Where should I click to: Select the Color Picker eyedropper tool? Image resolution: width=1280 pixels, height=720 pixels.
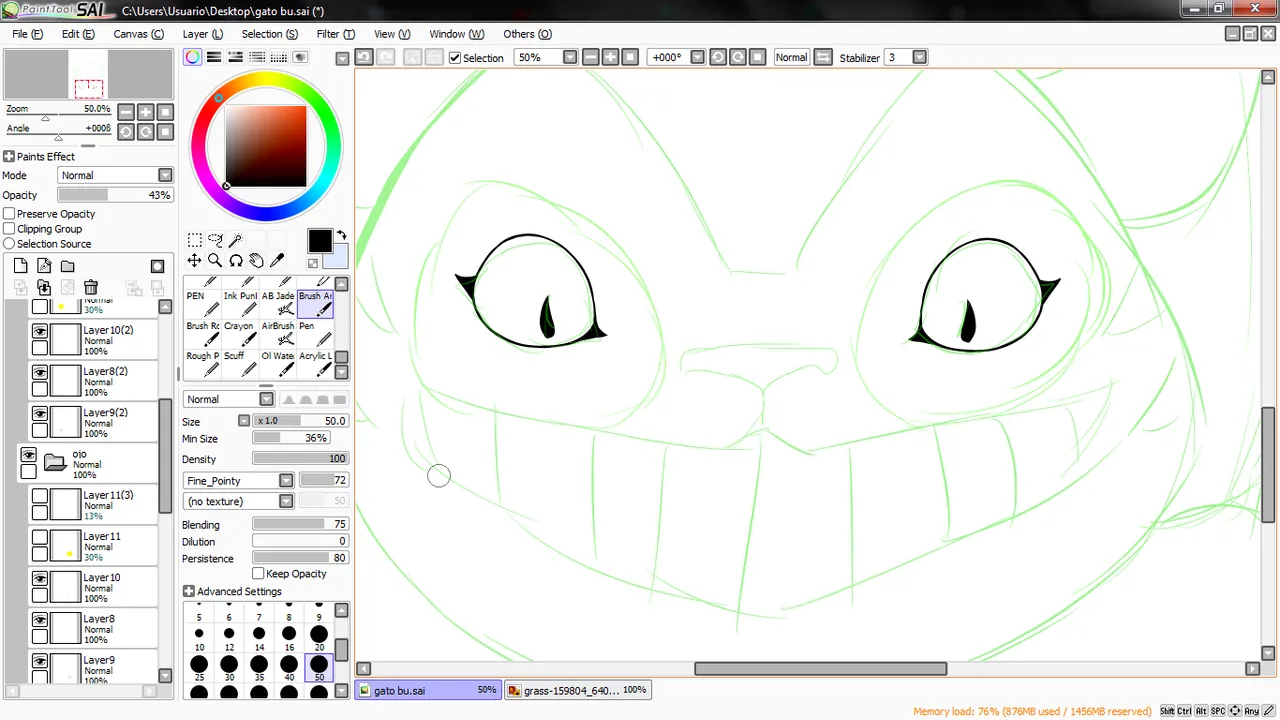click(x=277, y=261)
